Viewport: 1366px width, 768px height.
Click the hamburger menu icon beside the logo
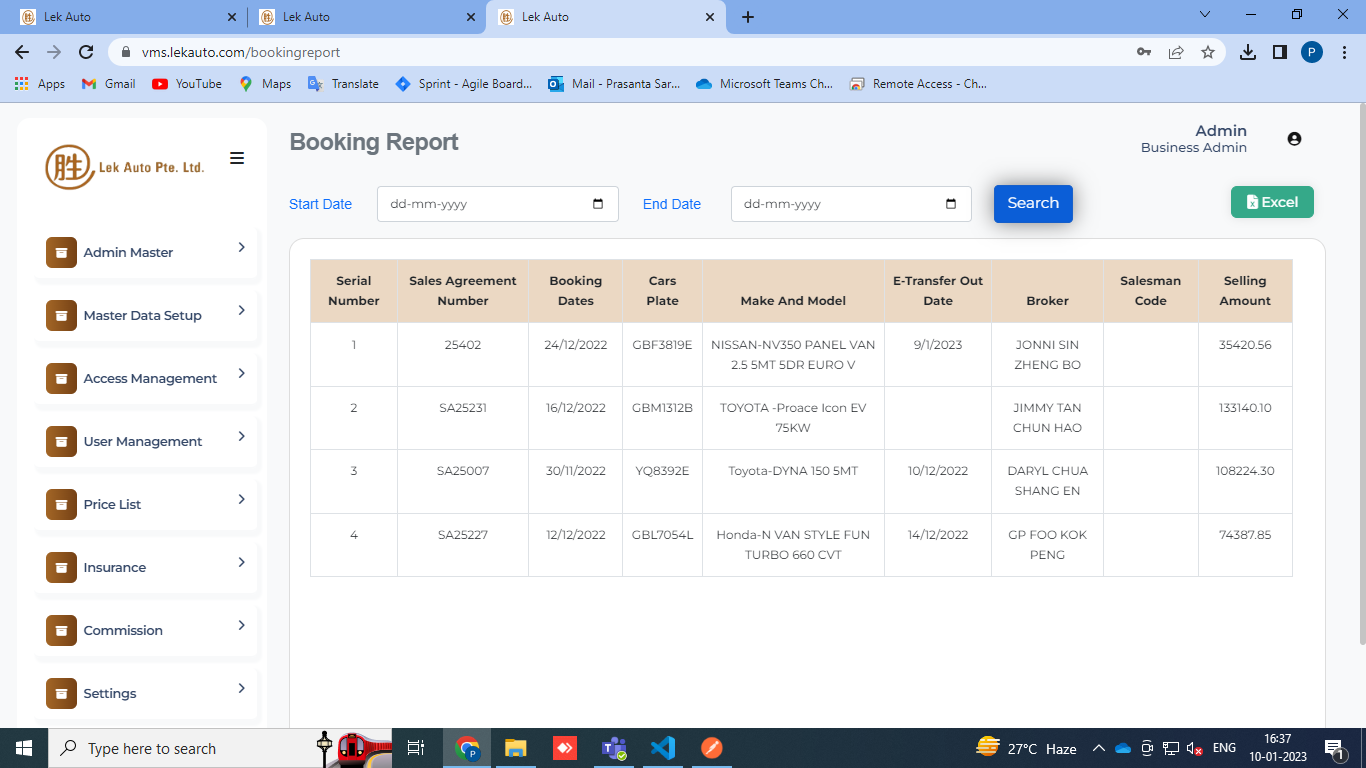click(x=237, y=158)
